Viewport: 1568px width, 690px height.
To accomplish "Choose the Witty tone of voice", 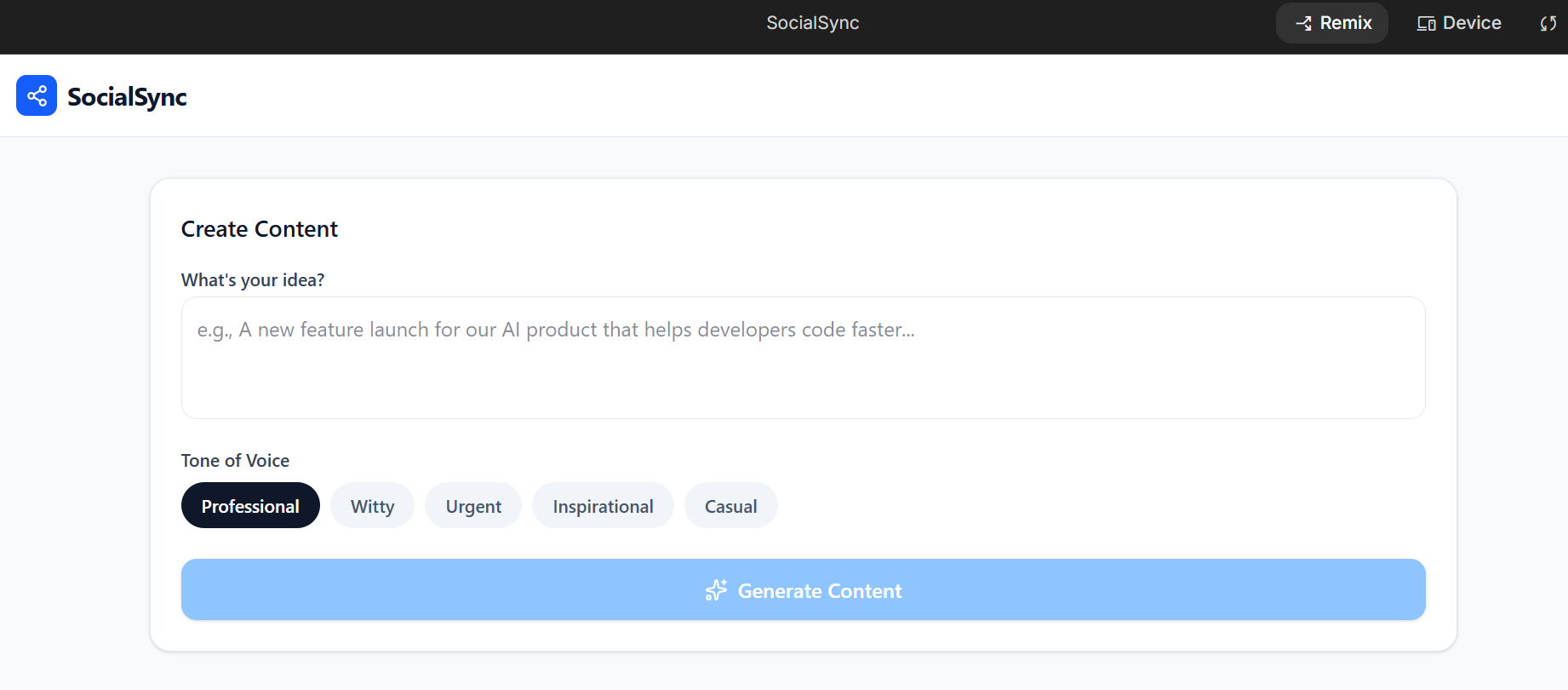I will tap(372, 506).
